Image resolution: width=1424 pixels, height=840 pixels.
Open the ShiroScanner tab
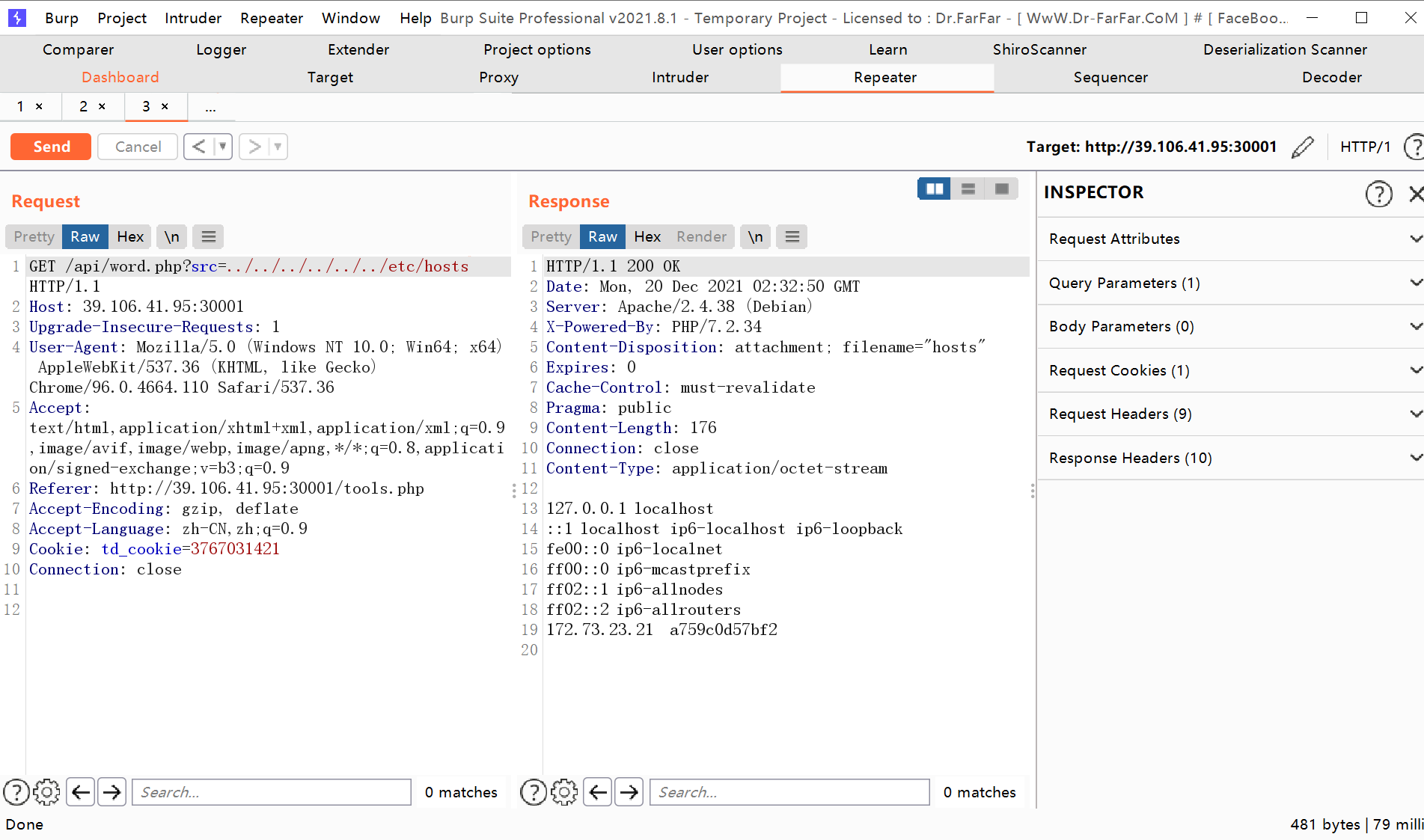coord(1039,49)
